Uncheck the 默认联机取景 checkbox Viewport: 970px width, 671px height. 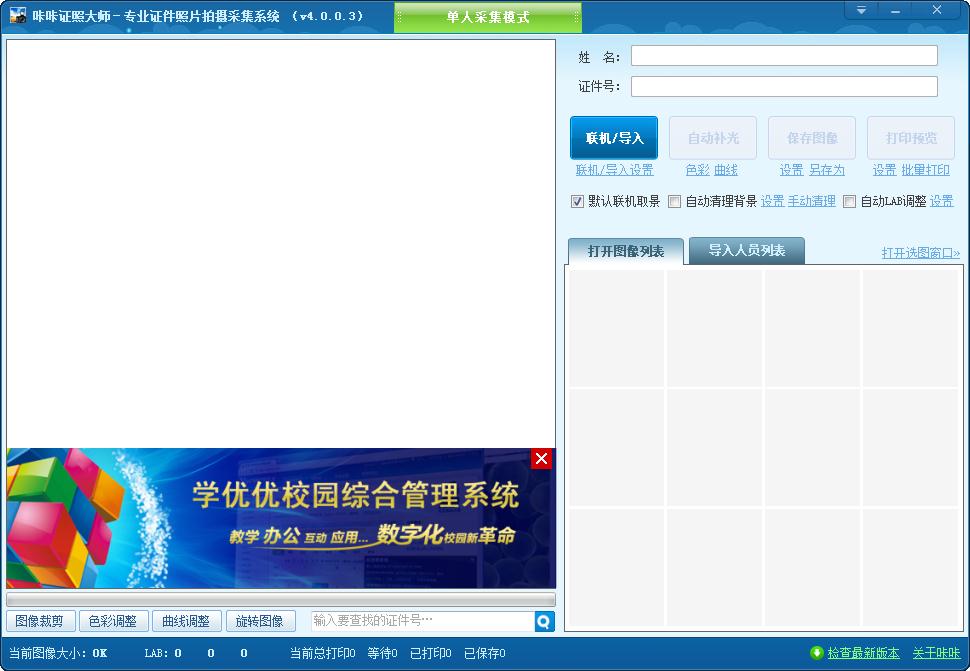point(578,201)
